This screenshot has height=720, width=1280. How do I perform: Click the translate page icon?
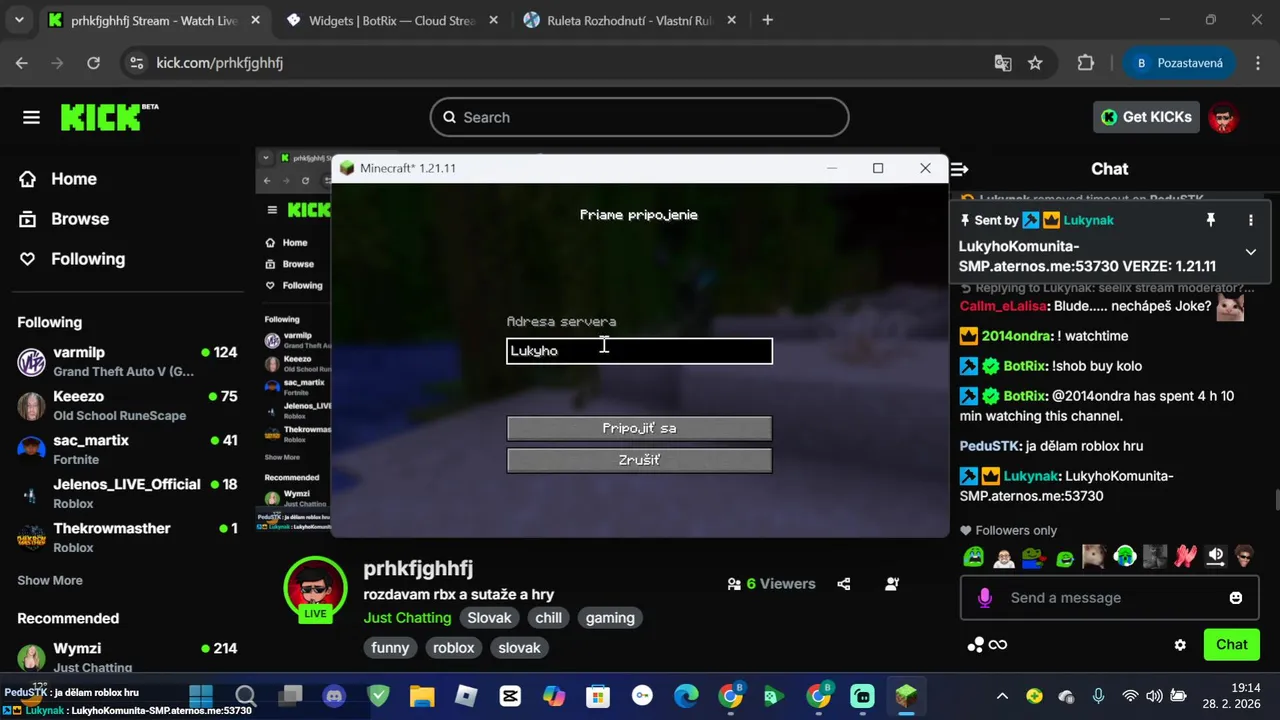pos(1002,63)
